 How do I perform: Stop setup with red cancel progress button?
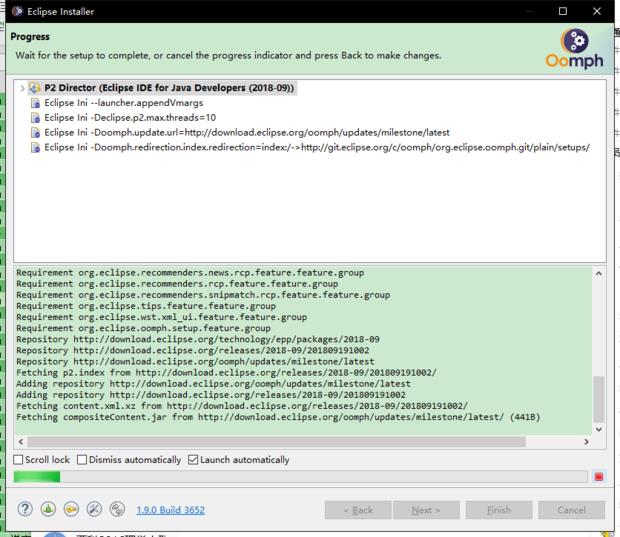click(x=598, y=477)
